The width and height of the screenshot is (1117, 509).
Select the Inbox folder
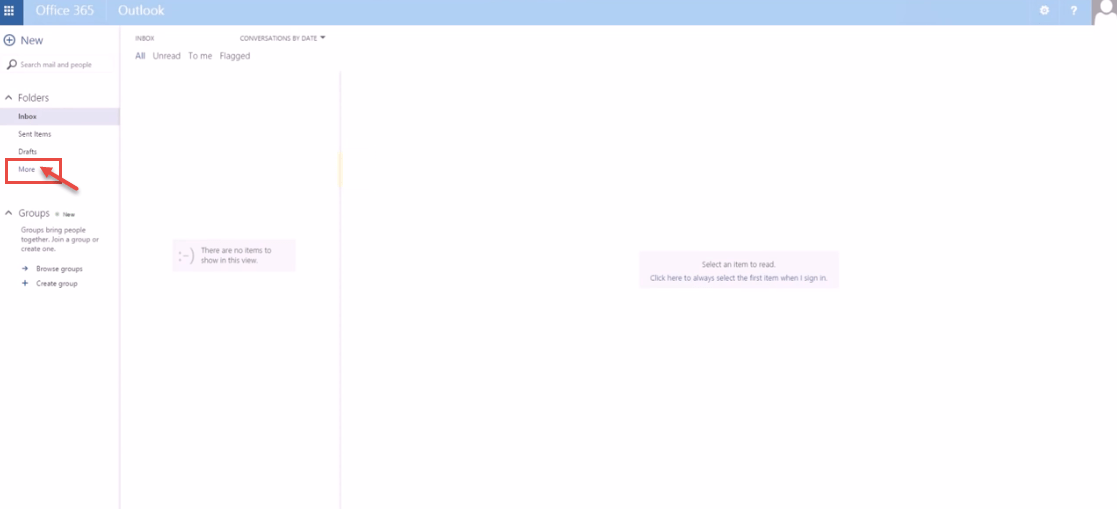click(60, 116)
